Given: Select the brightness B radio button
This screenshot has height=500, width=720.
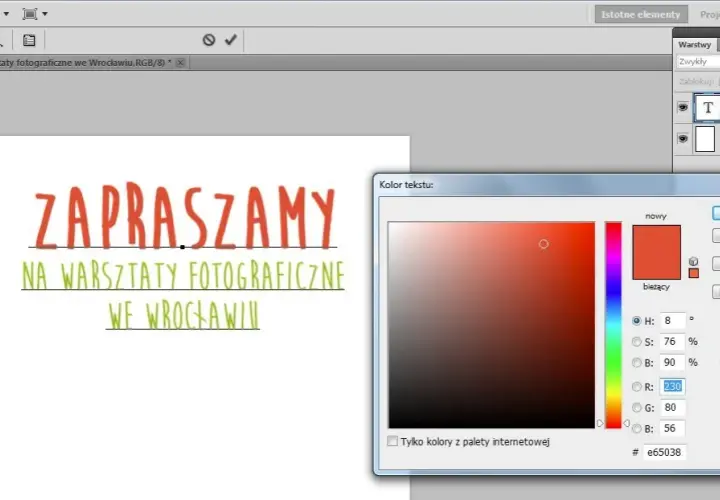Looking at the screenshot, I should (636, 363).
